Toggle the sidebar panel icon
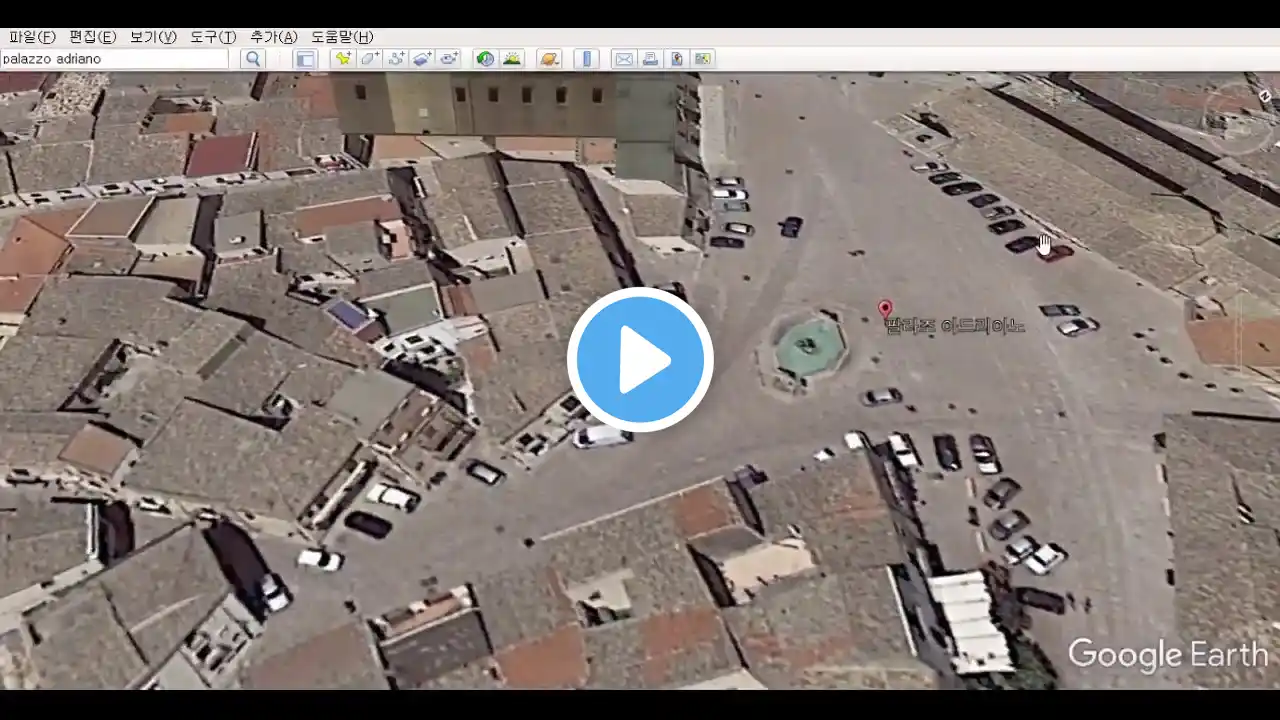Viewport: 1280px width, 720px height. pos(306,59)
